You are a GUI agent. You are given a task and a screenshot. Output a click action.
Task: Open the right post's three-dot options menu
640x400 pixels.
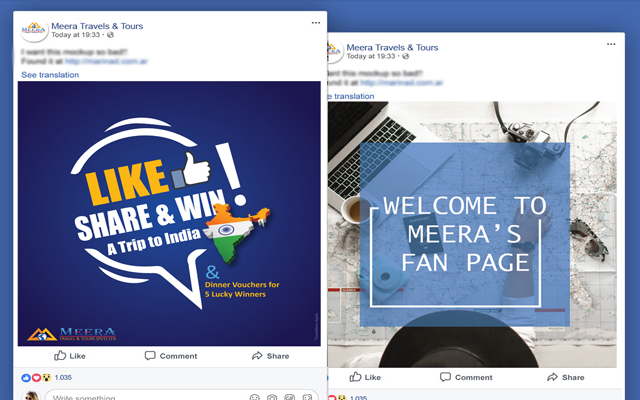(x=611, y=44)
